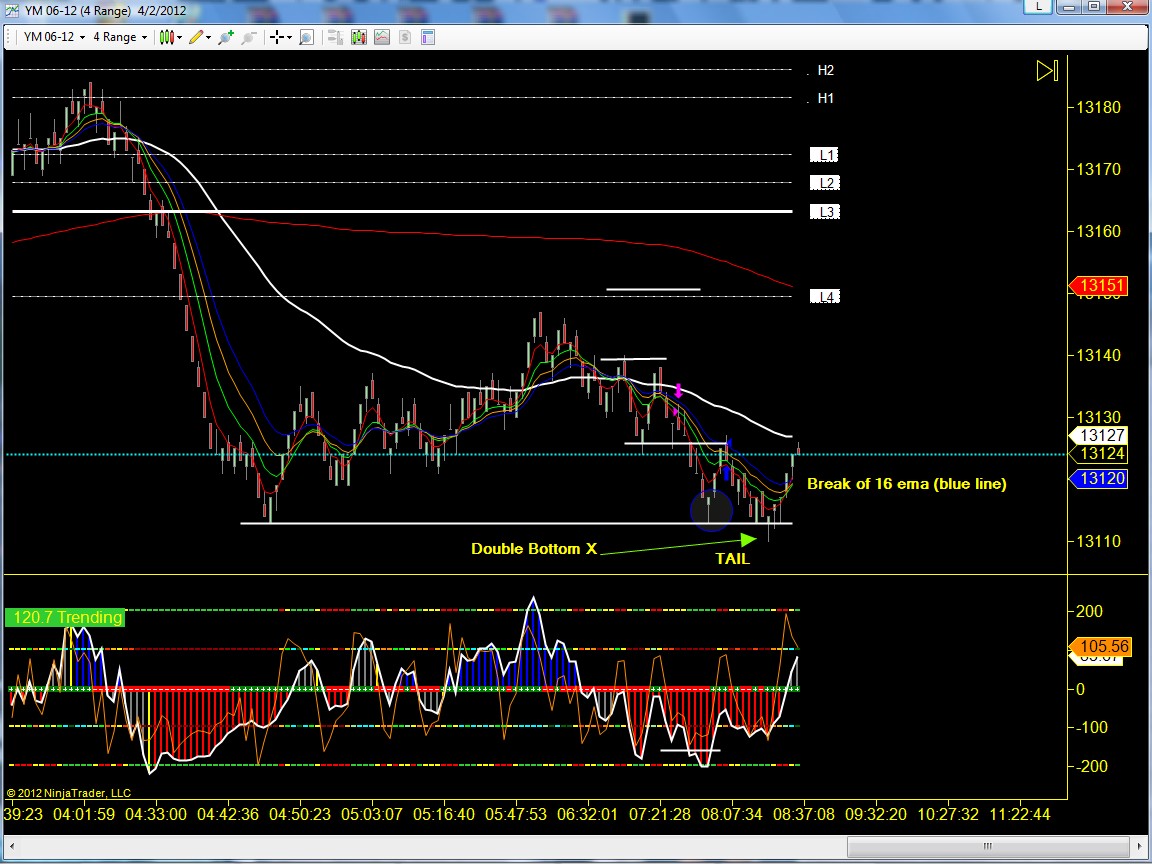Click the L button in title bar
Screen dimensions: 1152x864
tap(1039, 7)
